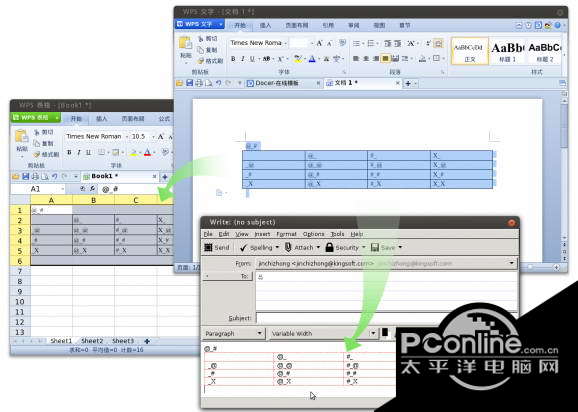Increase font size in WPS Writer ribbon
Image resolution: width=578 pixels, height=412 pixels.
coord(320,43)
